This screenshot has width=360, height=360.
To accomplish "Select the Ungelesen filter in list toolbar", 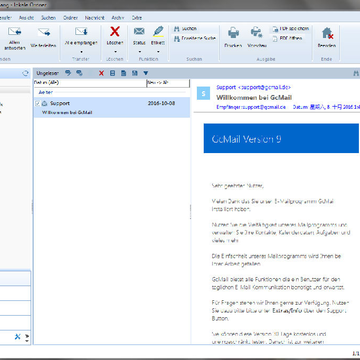I will coord(48,73).
